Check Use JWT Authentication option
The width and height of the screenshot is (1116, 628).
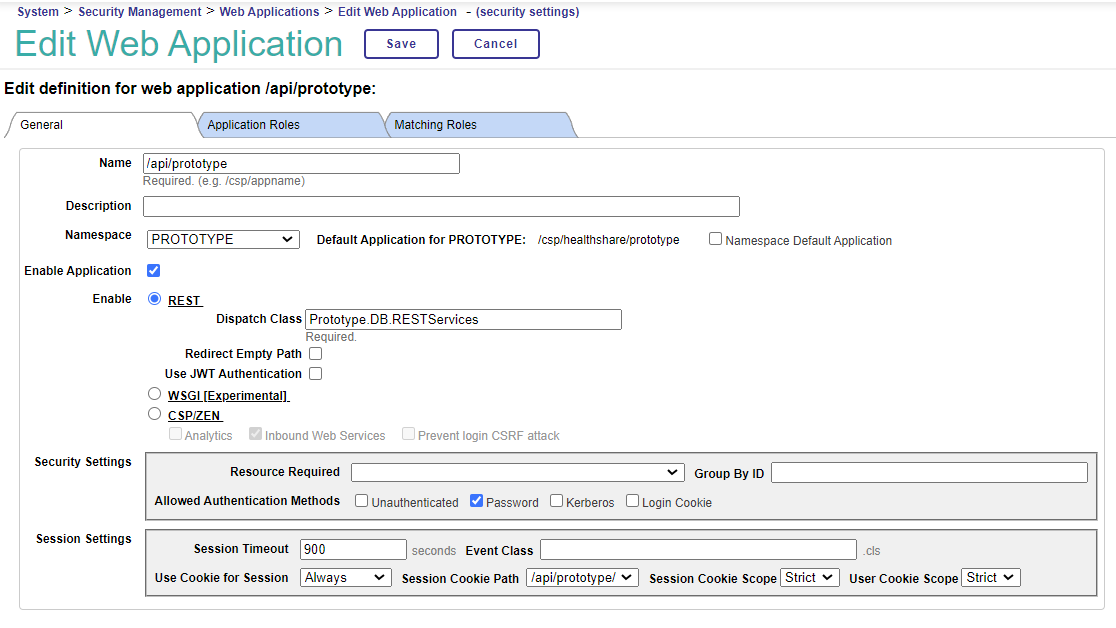(x=315, y=374)
